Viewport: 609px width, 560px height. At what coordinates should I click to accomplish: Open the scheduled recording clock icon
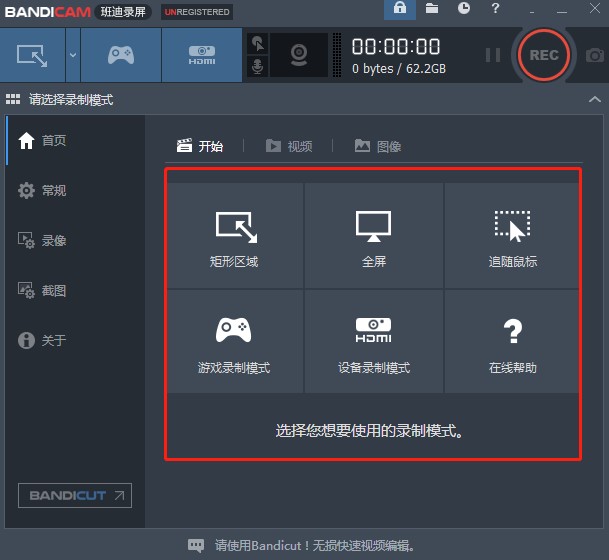pos(463,8)
